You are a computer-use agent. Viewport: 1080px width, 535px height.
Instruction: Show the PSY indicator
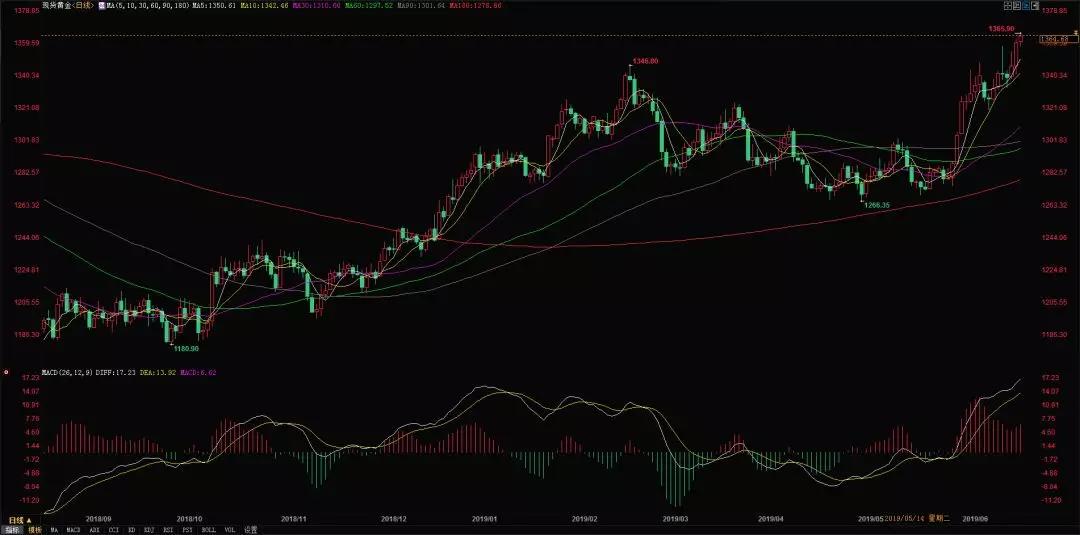[x=186, y=530]
